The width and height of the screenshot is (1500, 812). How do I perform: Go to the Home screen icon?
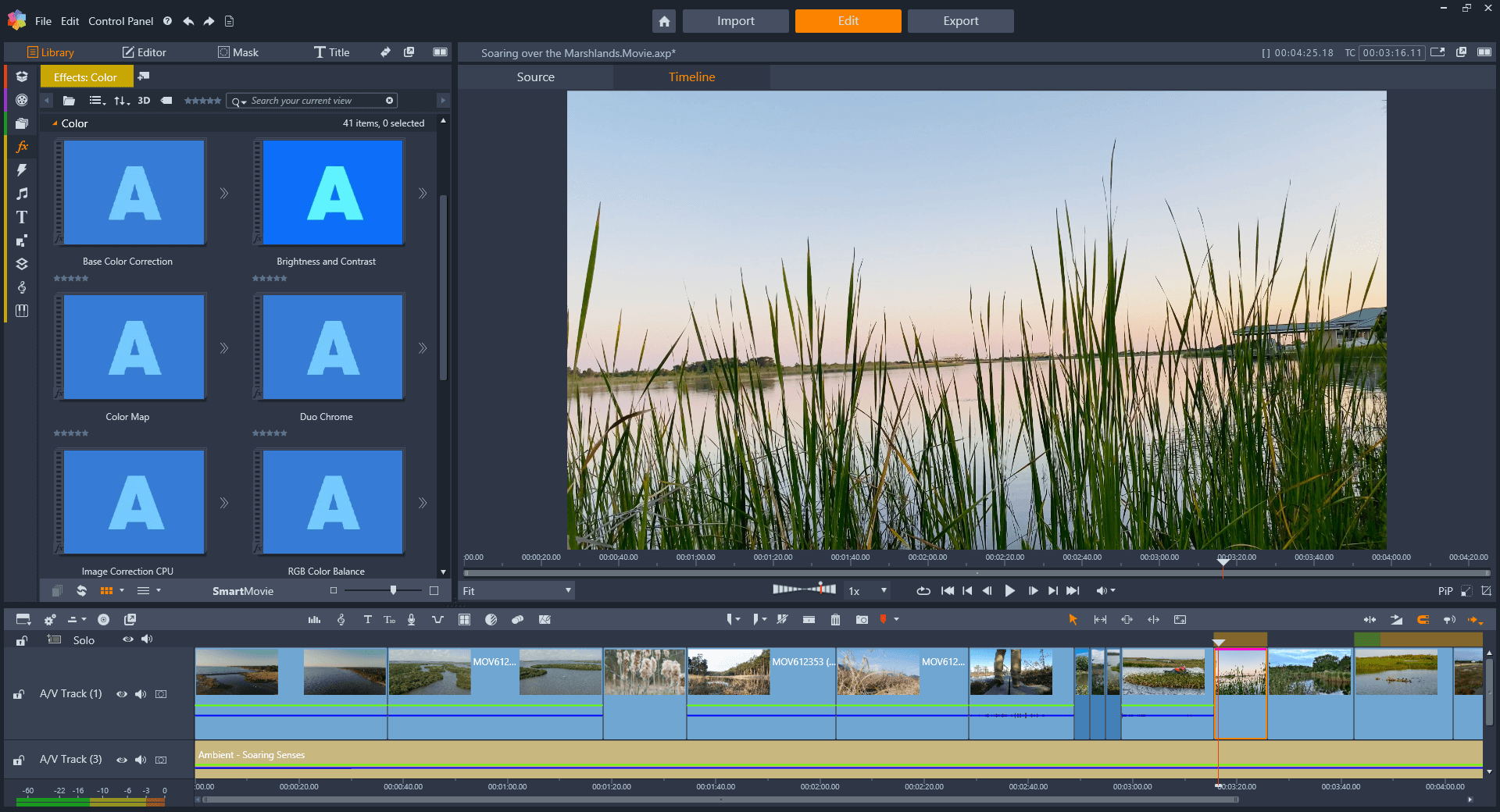point(663,21)
